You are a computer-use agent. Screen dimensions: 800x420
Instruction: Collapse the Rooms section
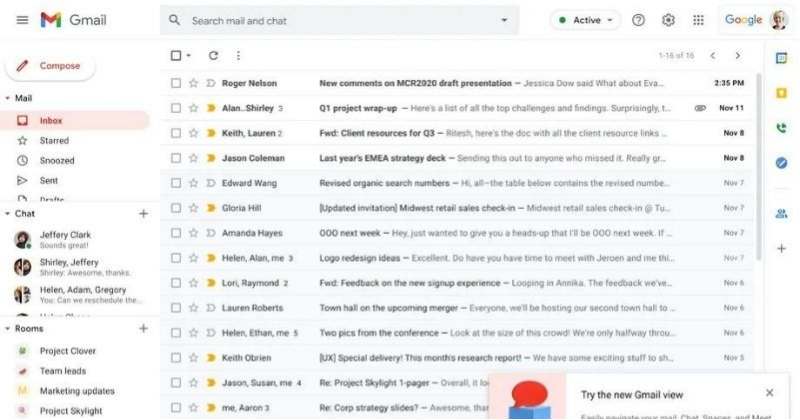(7, 329)
